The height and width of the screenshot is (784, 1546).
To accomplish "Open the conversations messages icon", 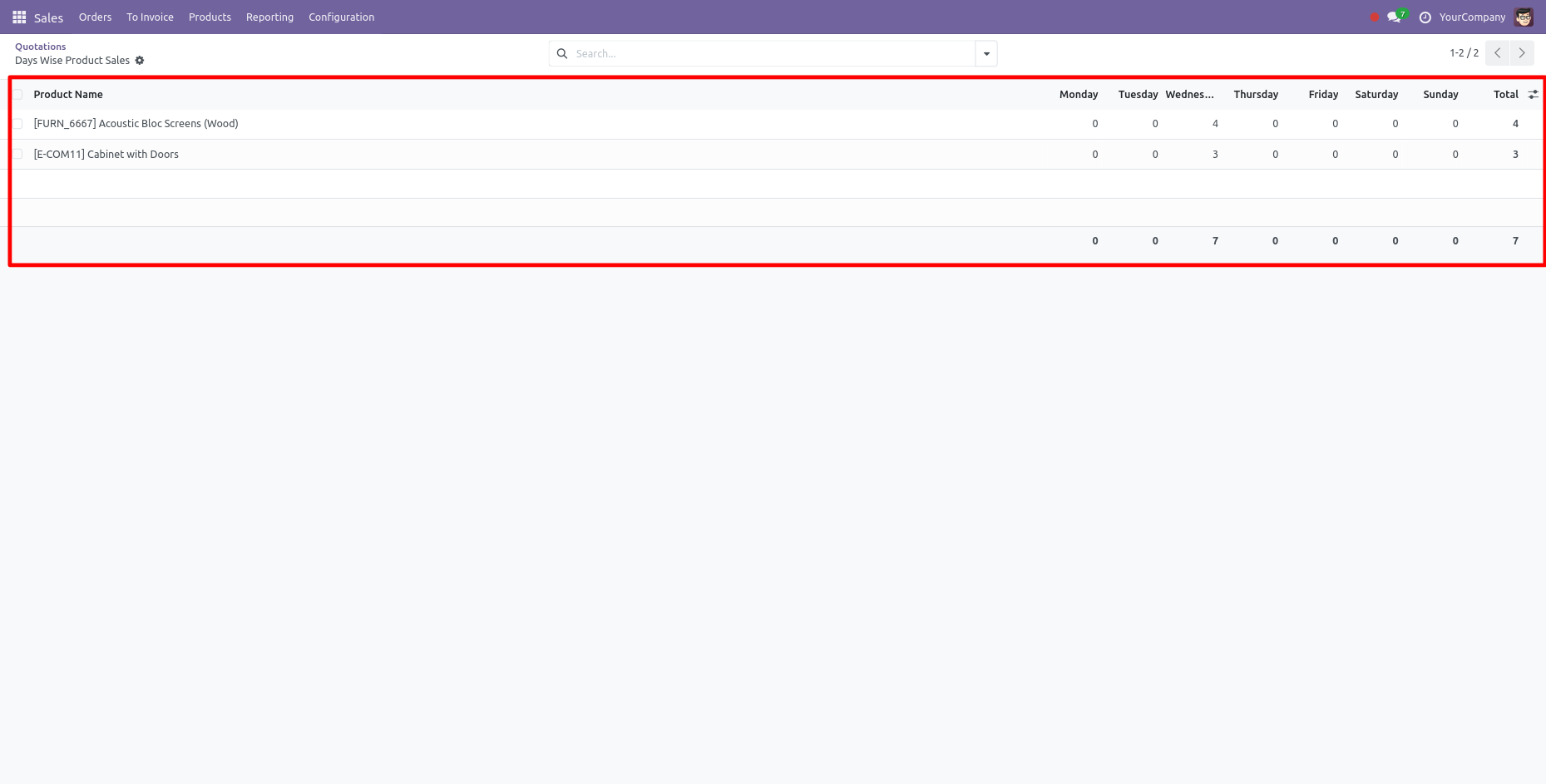I will click(x=1395, y=17).
